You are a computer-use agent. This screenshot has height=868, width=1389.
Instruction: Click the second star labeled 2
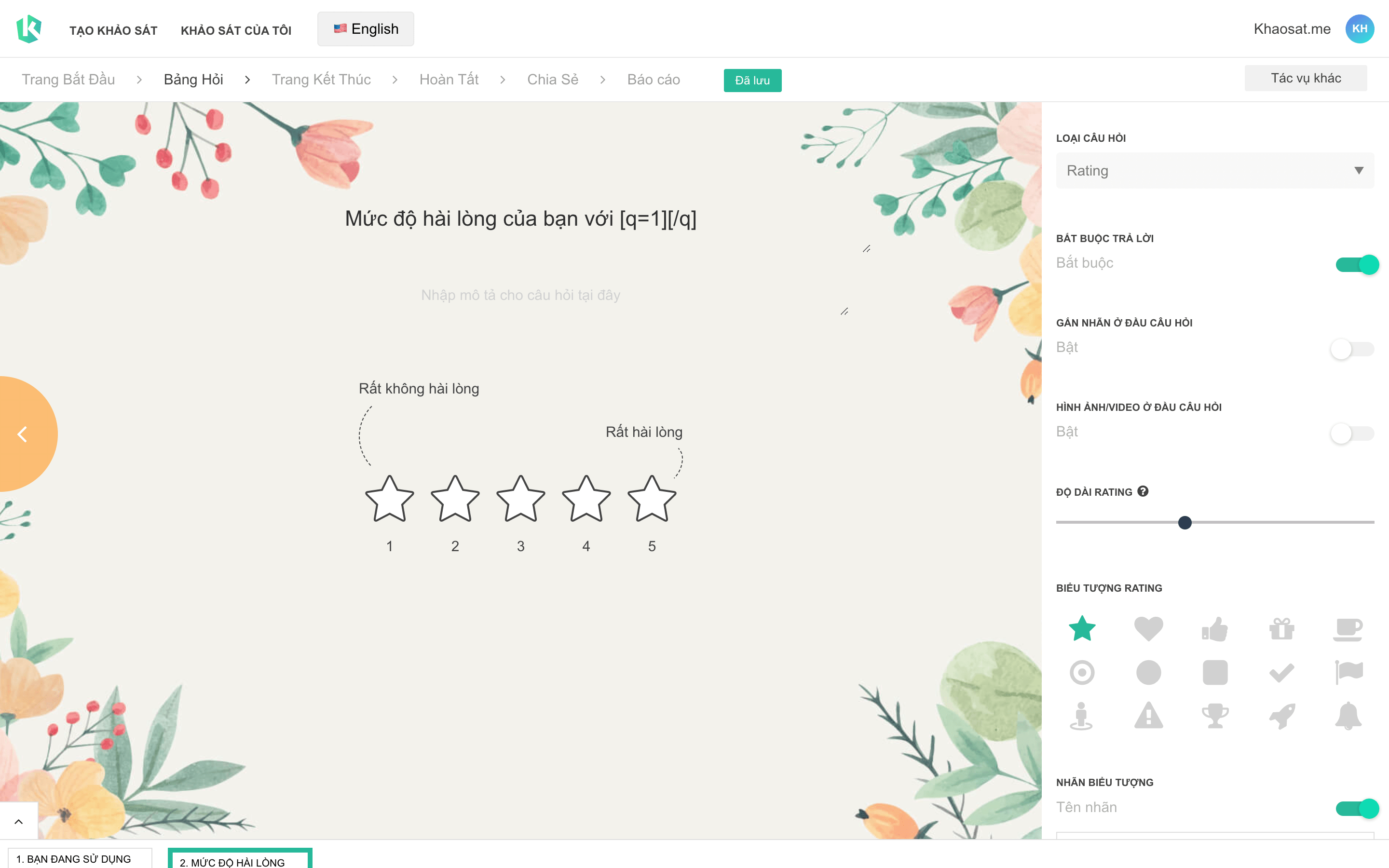pyautogui.click(x=455, y=499)
